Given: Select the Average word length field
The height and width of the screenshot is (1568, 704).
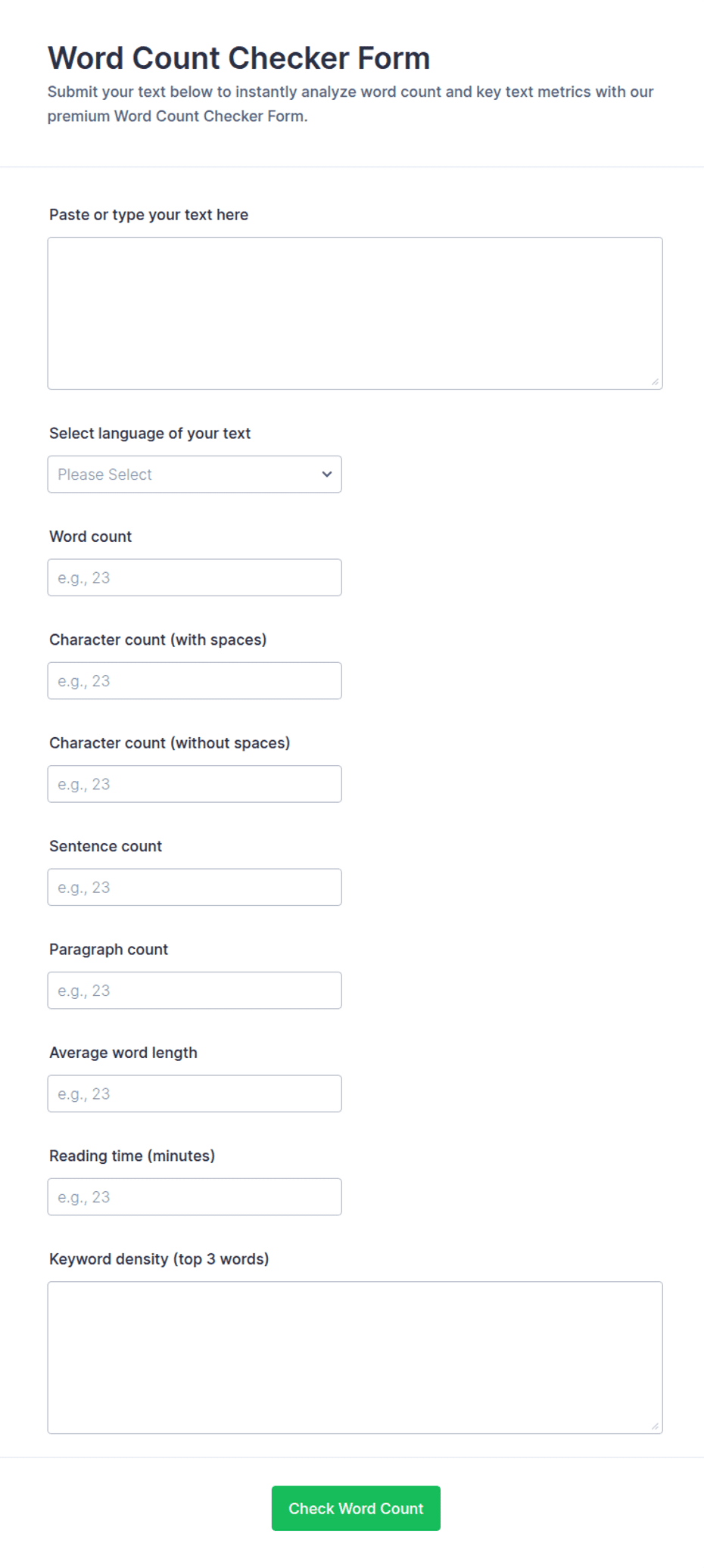Looking at the screenshot, I should (195, 1094).
